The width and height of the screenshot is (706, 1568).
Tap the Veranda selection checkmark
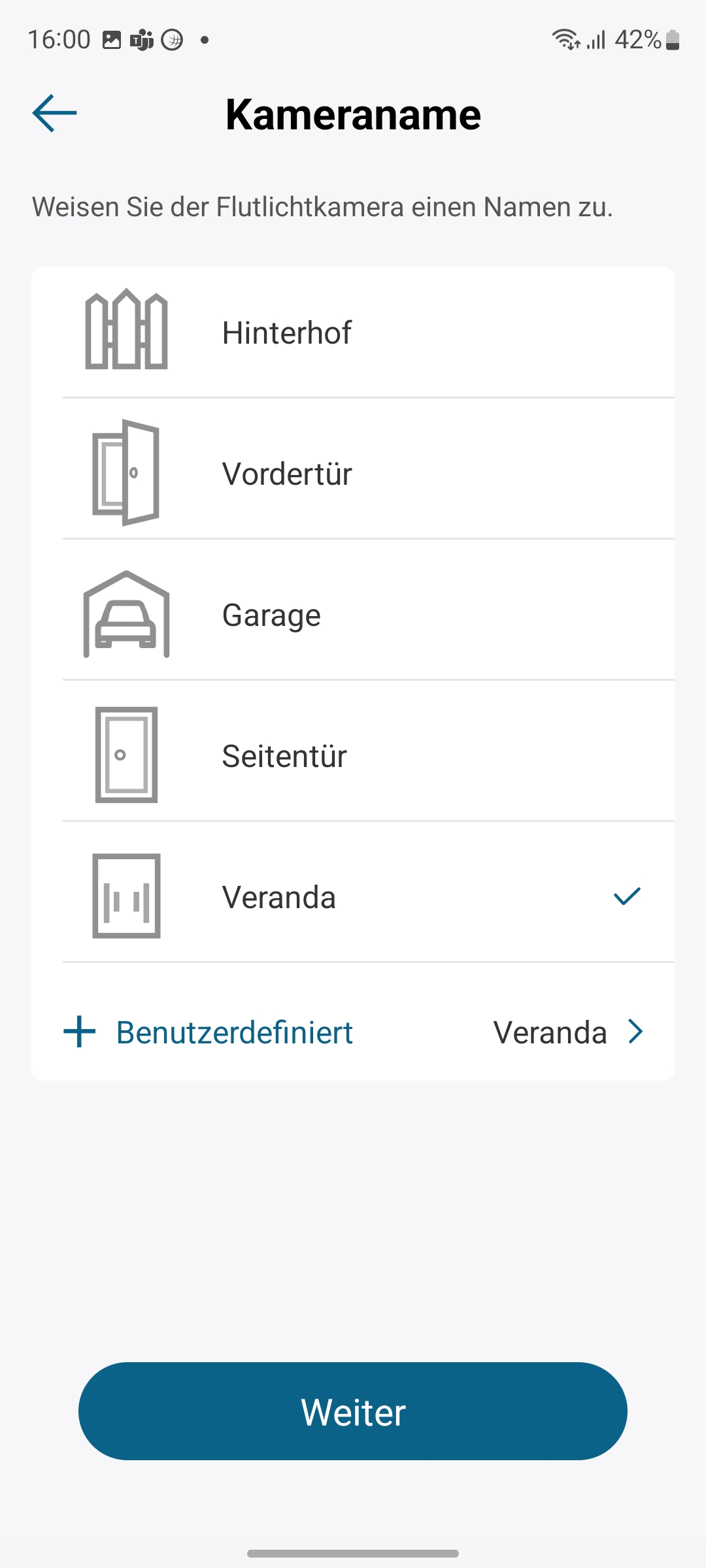click(626, 896)
